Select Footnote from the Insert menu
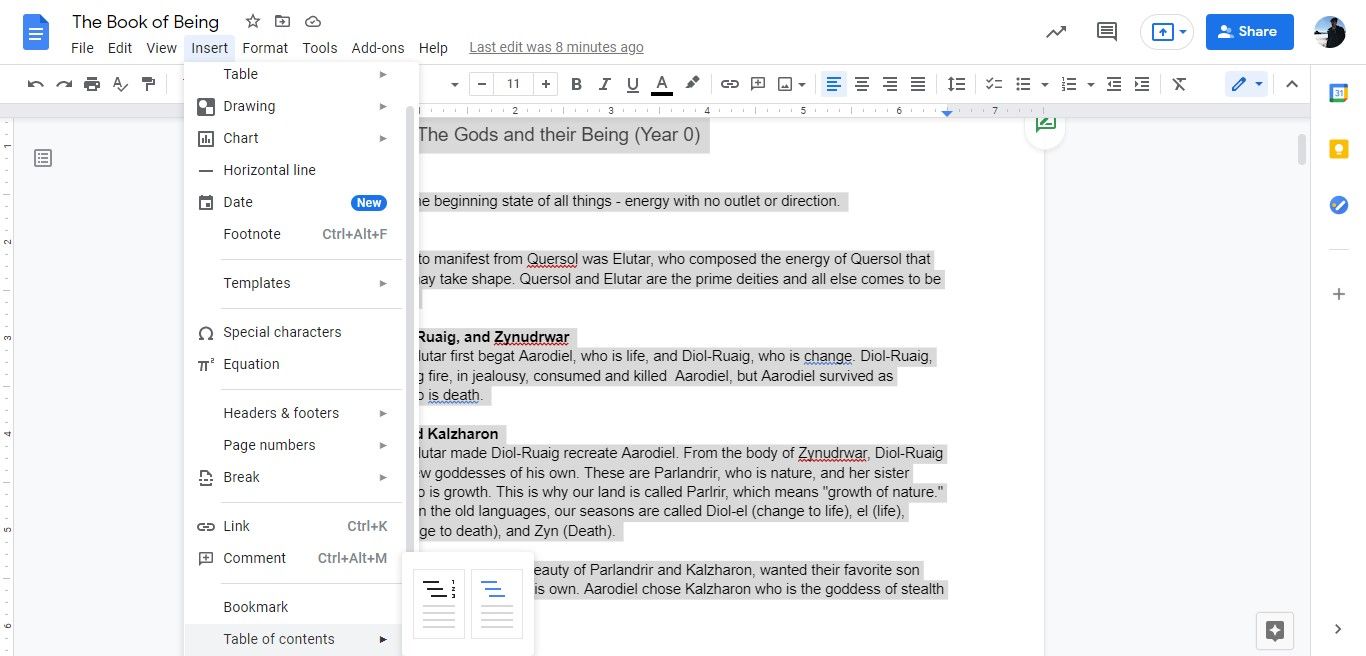The height and width of the screenshot is (656, 1366). (251, 234)
